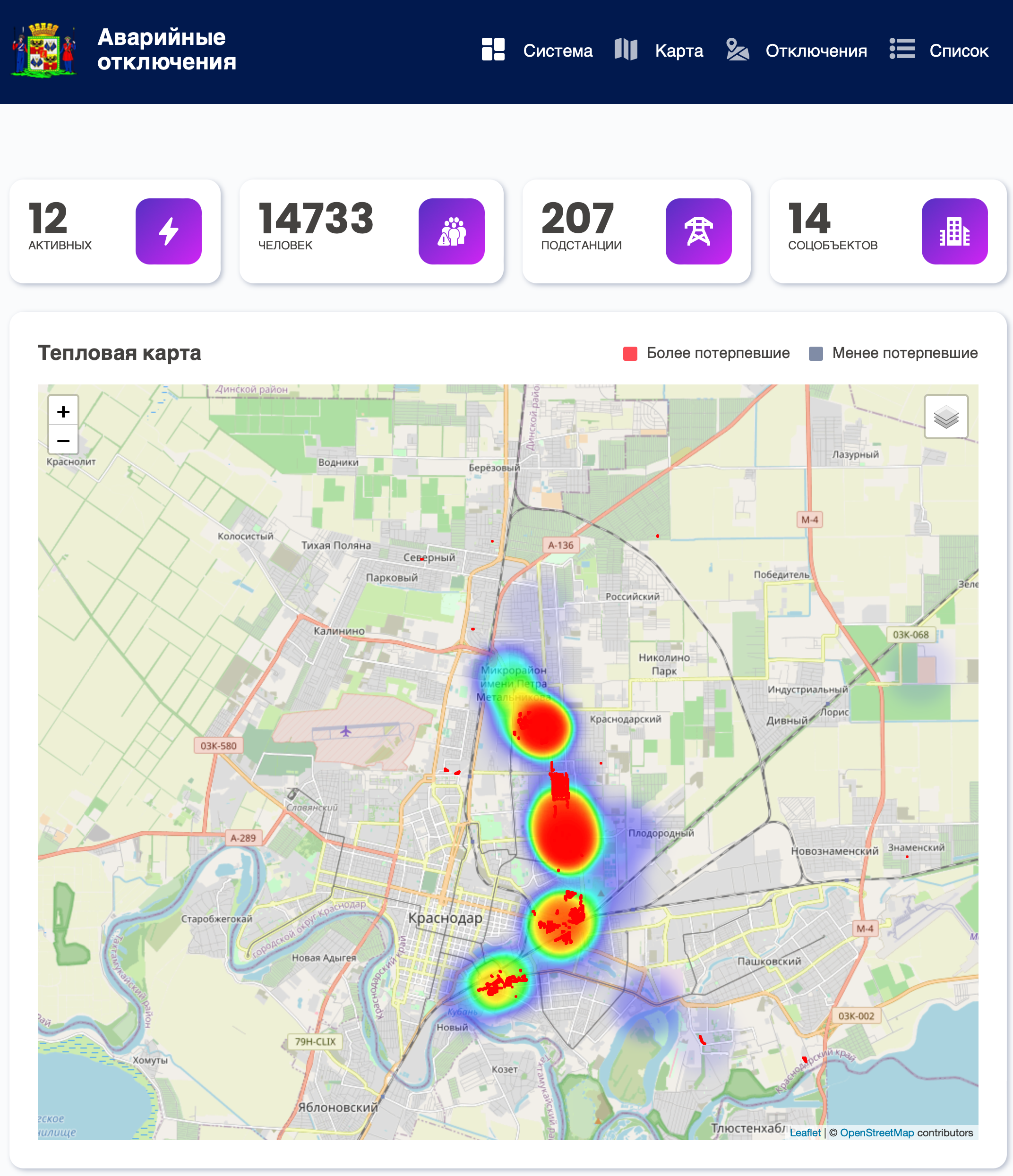1013x1176 pixels.
Task: Click the dashboard grid icon beside Система
Action: pos(493,50)
